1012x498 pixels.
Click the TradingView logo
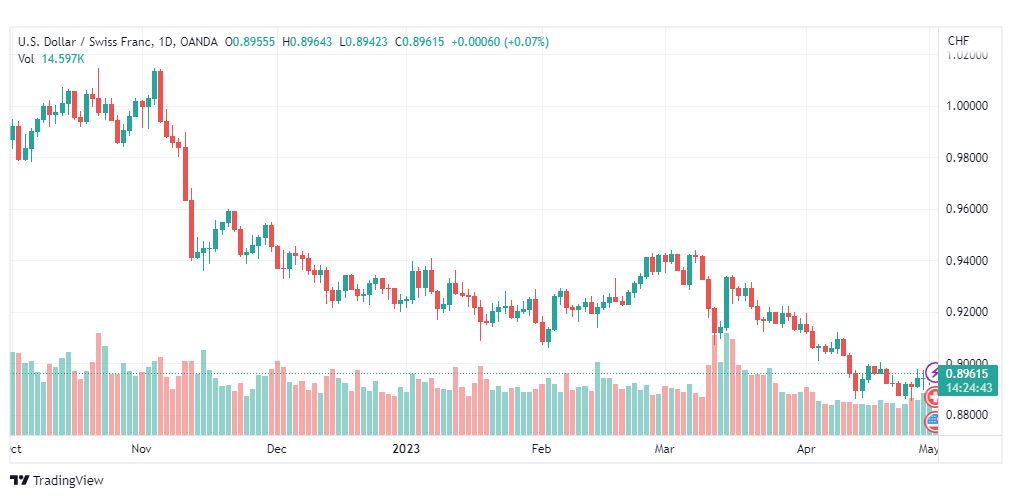click(x=57, y=481)
